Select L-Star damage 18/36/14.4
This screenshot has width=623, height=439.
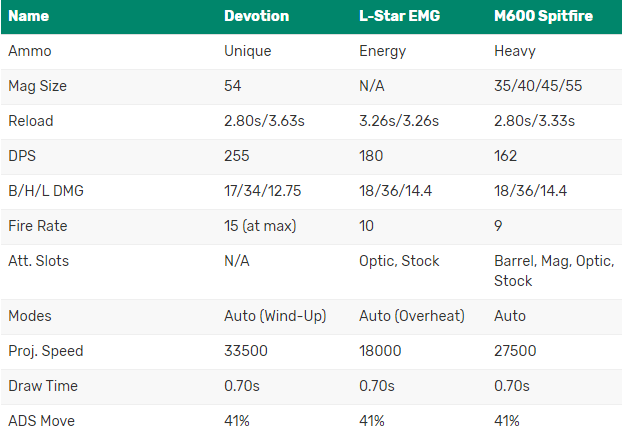tap(395, 191)
